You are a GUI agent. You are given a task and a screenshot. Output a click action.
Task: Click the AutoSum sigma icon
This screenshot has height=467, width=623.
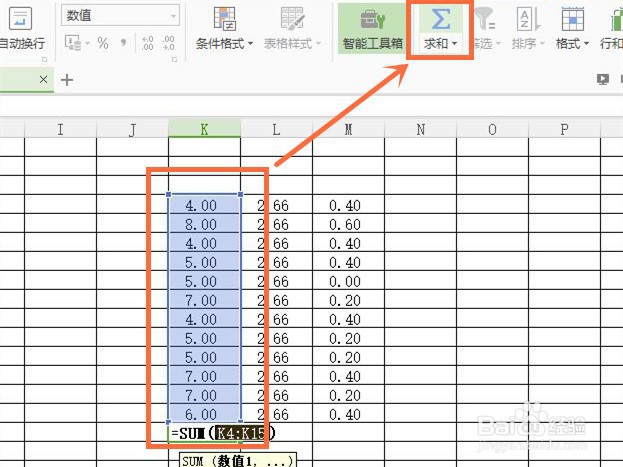440,19
